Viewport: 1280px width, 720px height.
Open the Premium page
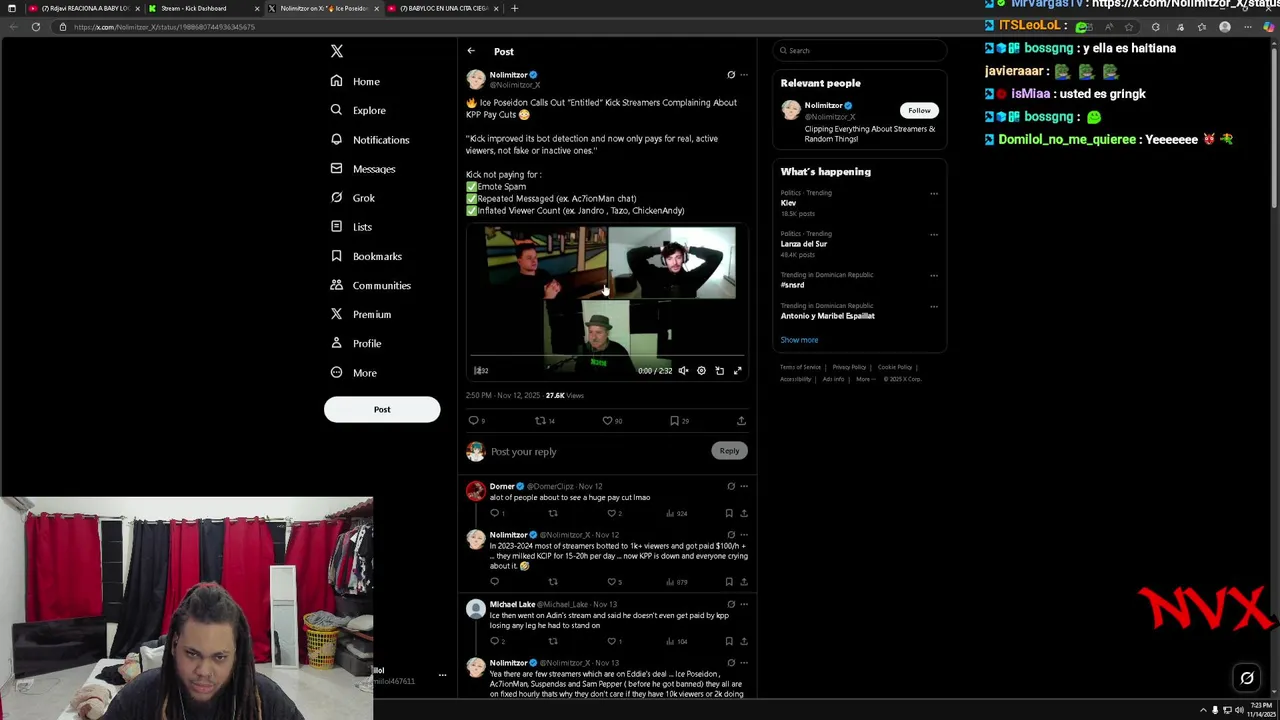click(361, 314)
